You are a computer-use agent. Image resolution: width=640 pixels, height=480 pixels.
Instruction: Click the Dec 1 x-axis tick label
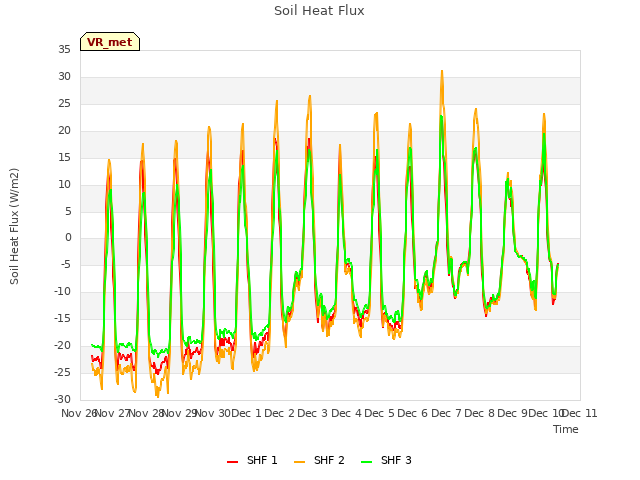(x=246, y=413)
